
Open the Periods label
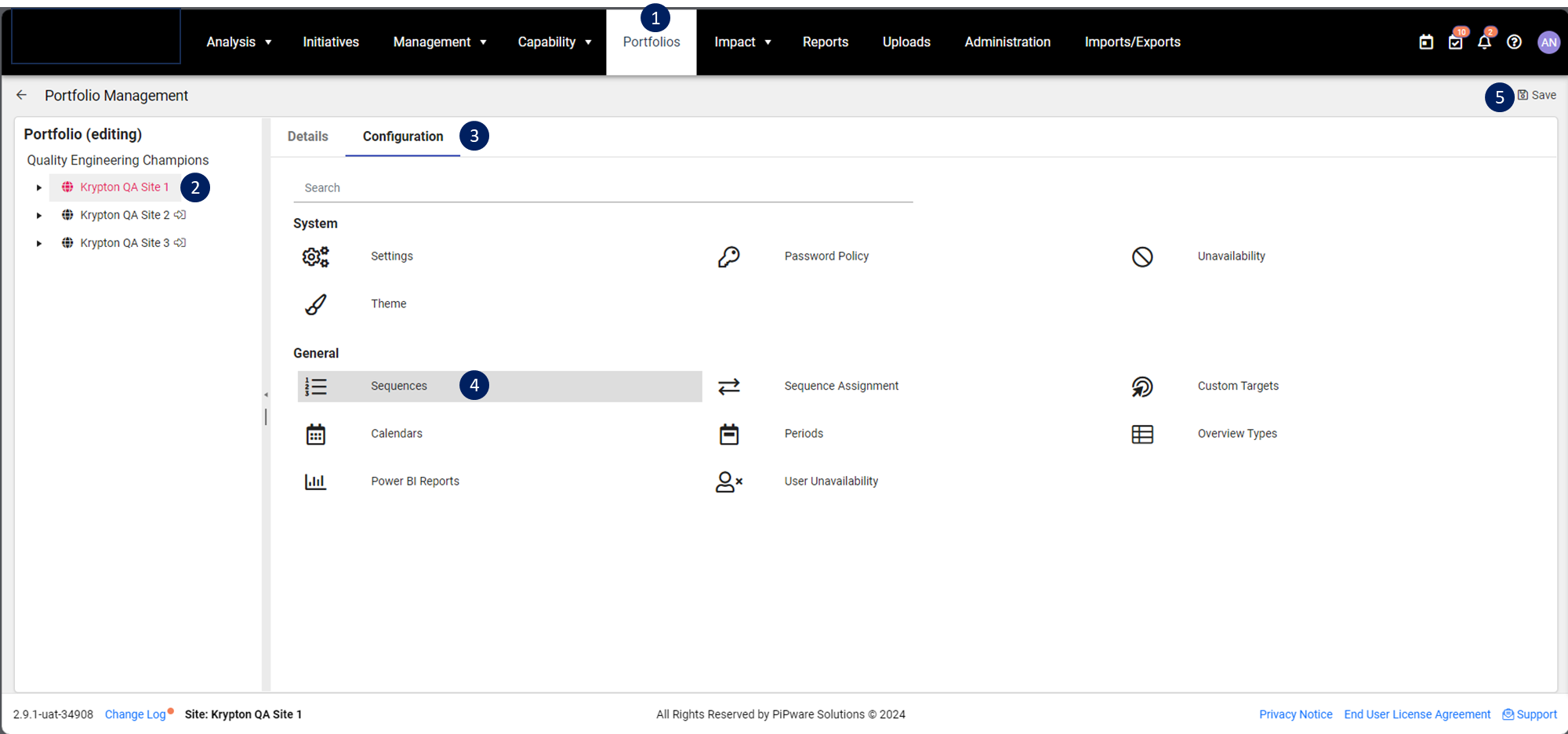pyautogui.click(x=804, y=434)
